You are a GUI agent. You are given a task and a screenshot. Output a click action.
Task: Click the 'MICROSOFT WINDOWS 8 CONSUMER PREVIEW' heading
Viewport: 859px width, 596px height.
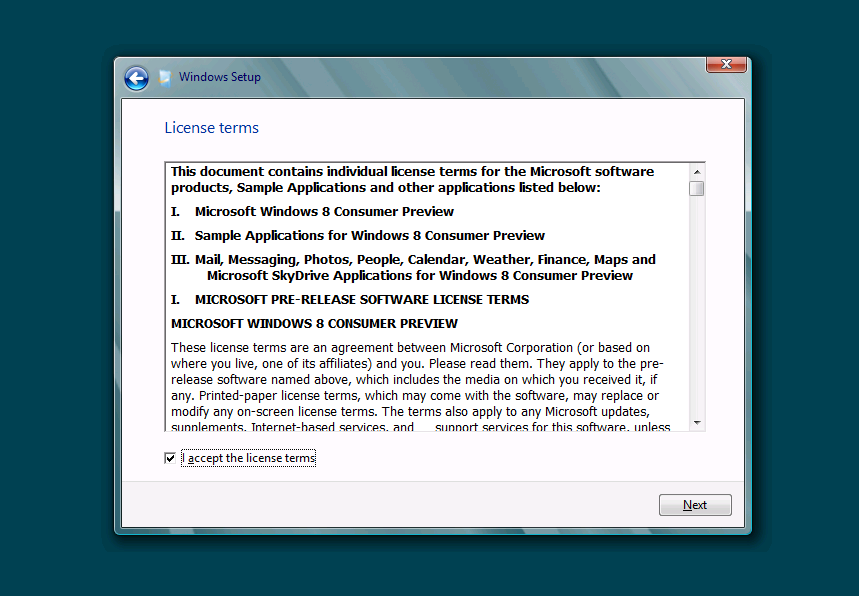pos(314,324)
